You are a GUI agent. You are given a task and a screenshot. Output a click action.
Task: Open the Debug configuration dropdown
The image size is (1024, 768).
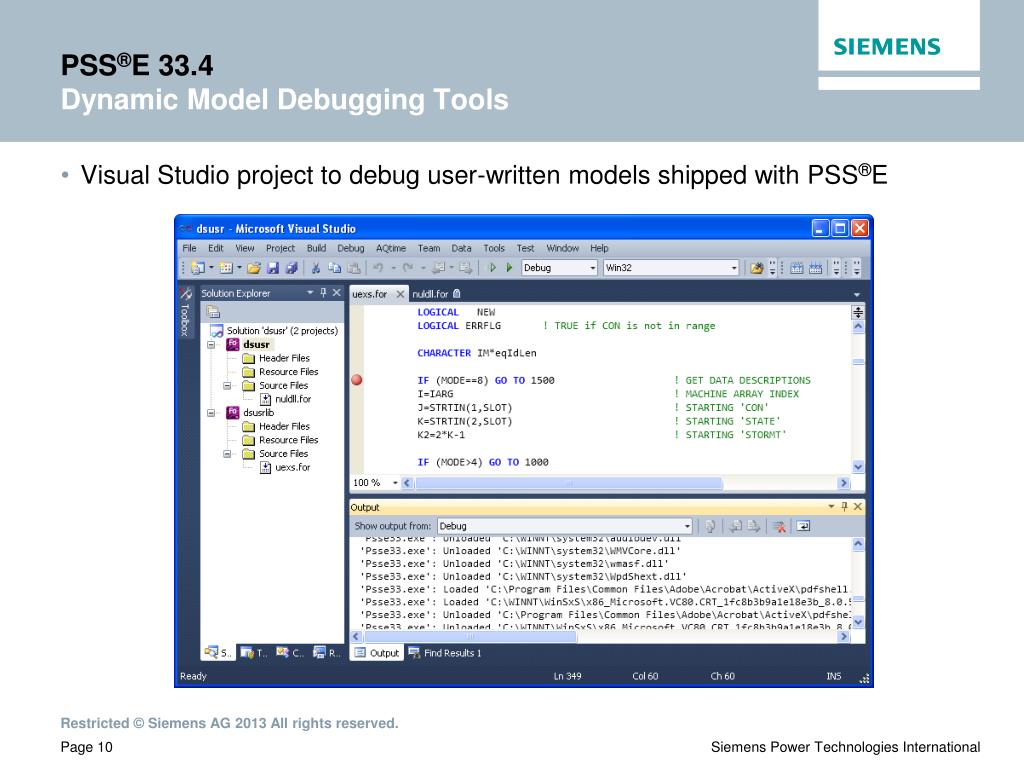[x=593, y=268]
